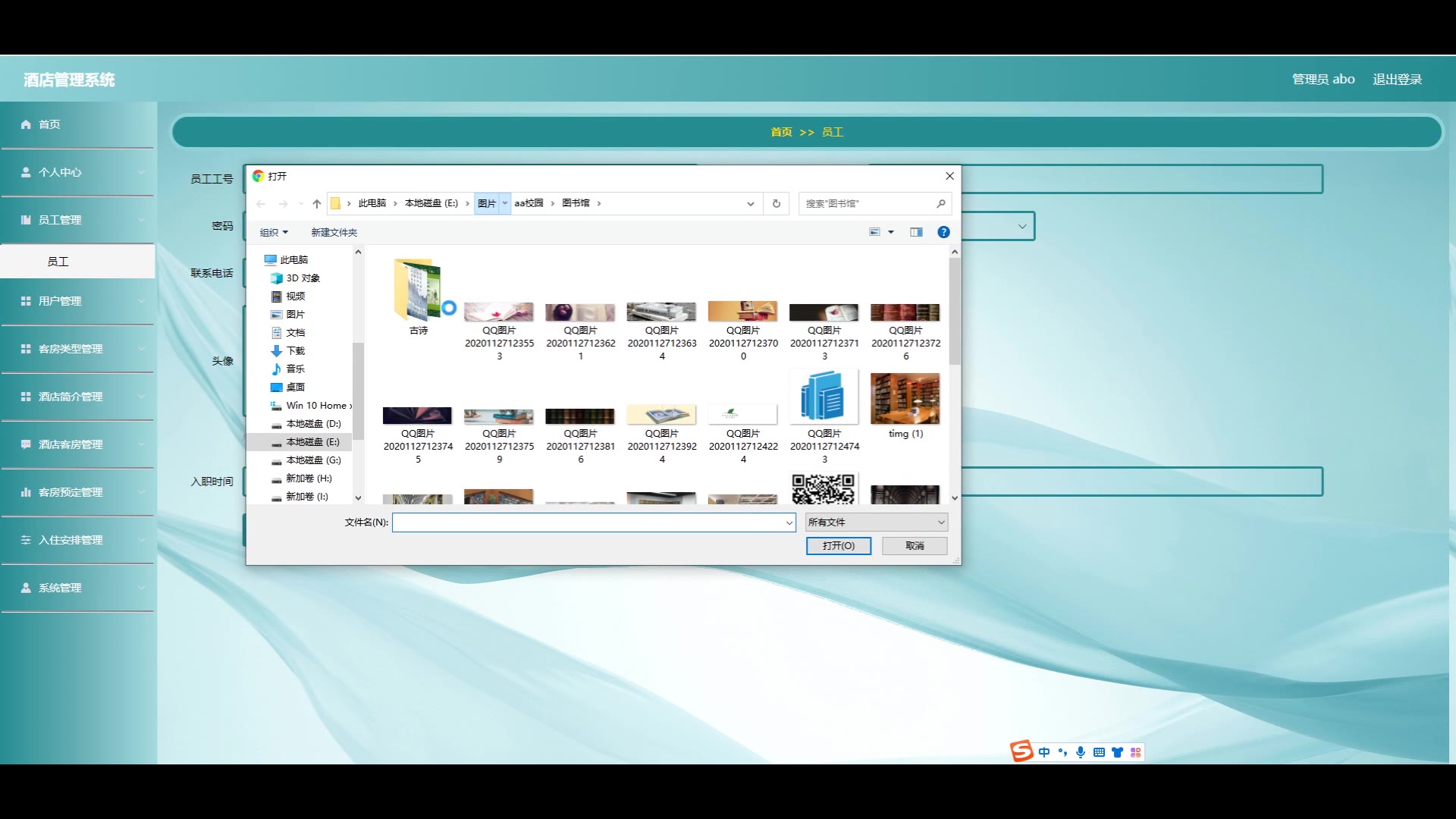The width and height of the screenshot is (1456, 819).
Task: Open view options dropdown arrow
Action: tap(891, 232)
